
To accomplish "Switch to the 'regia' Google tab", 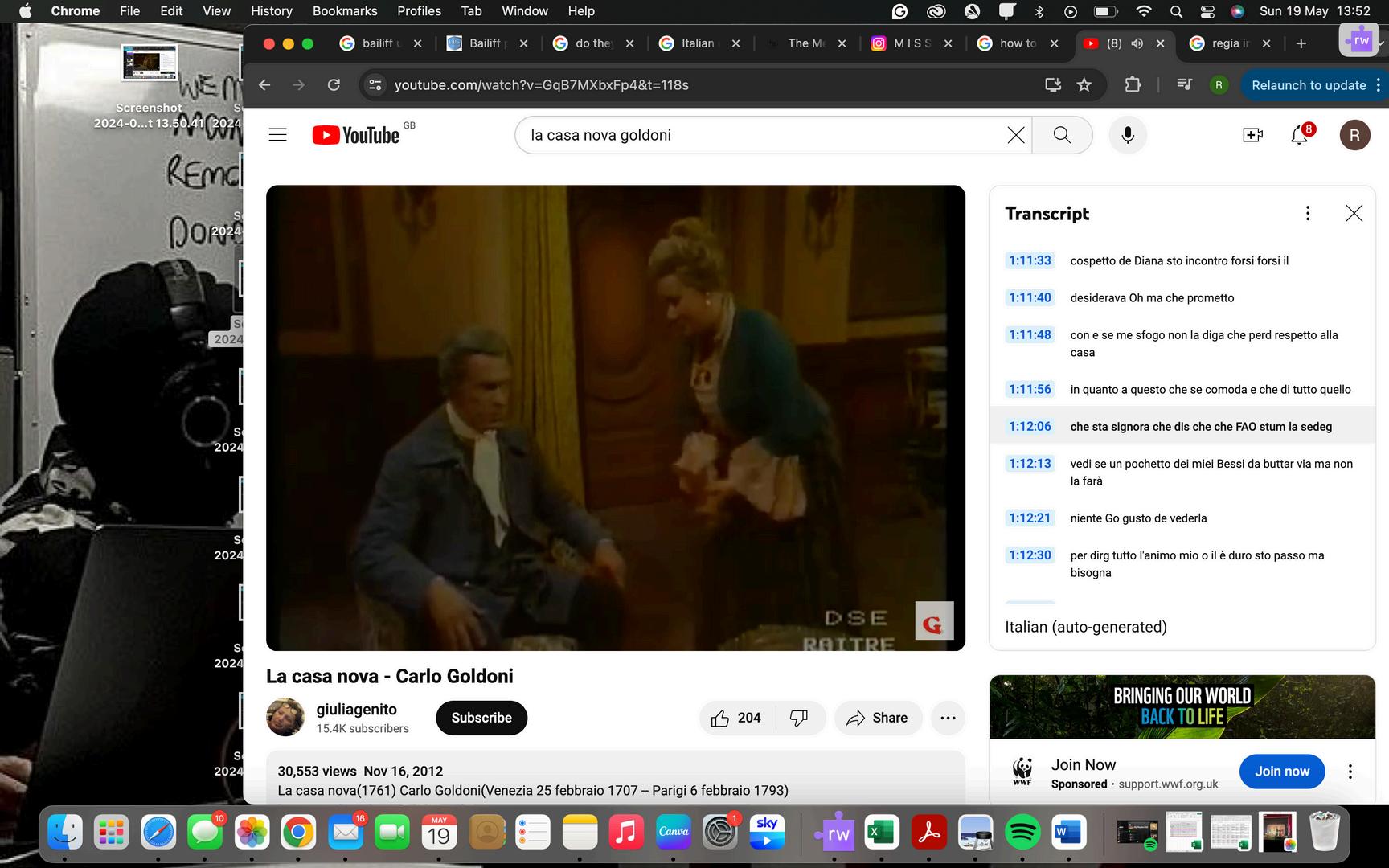I will coord(1228,43).
